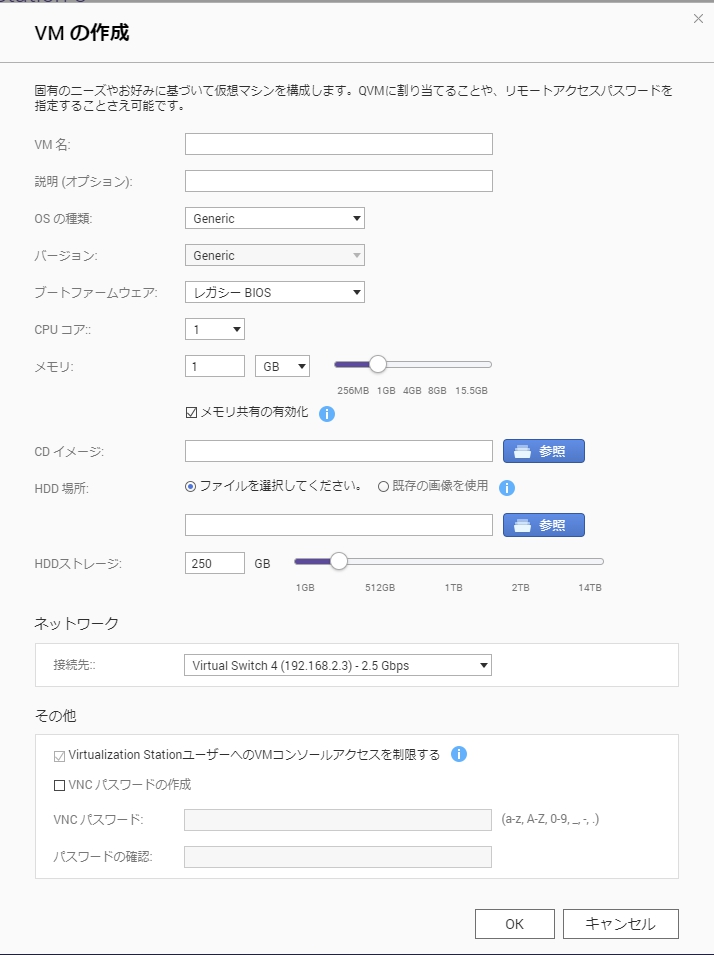This screenshot has width=714, height=955.
Task: Open the memory unit GB dropdown
Action: pyautogui.click(x=282, y=367)
